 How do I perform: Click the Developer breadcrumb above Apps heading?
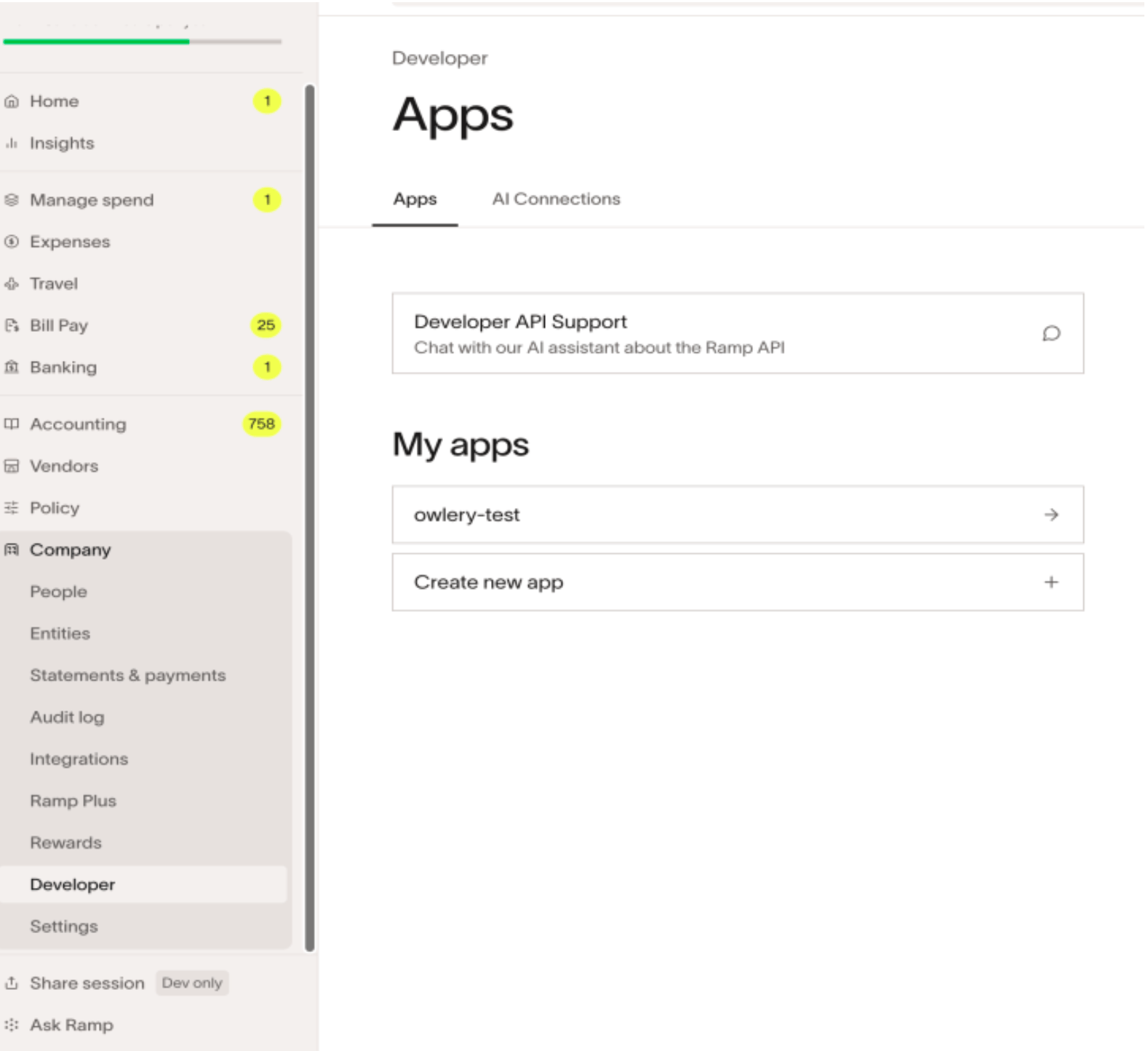pos(439,58)
